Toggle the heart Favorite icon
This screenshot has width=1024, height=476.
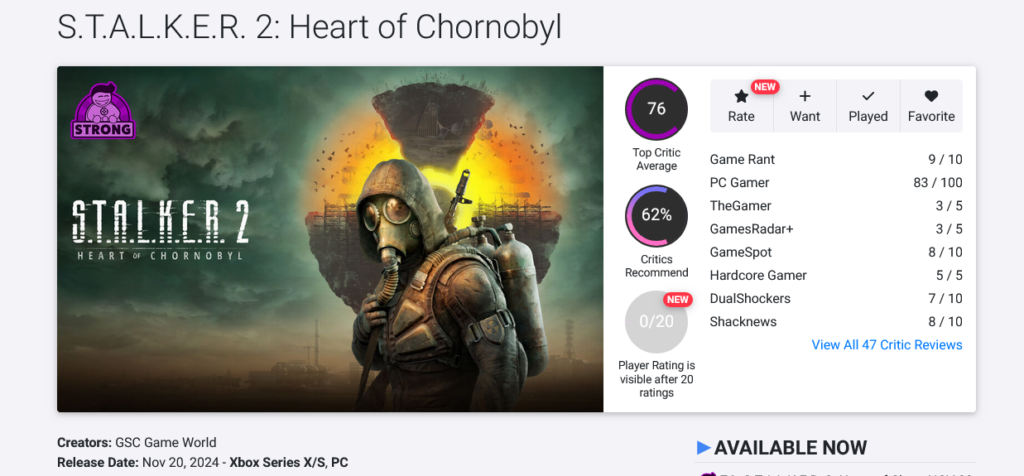931,96
